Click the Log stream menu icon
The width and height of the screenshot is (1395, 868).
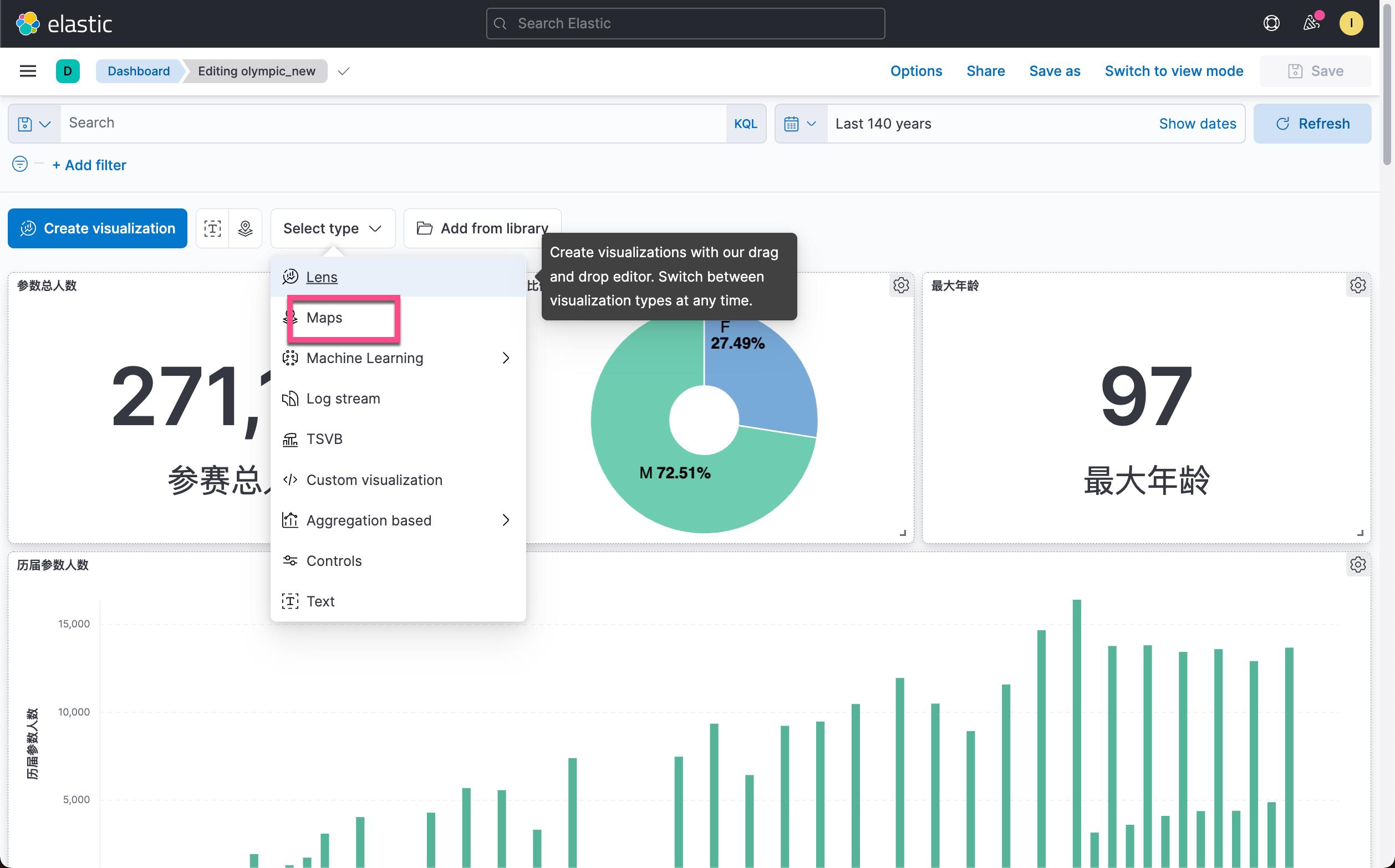click(290, 399)
